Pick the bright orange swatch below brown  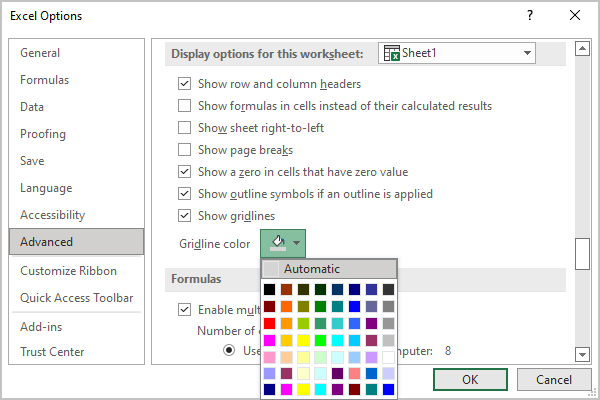[286, 306]
